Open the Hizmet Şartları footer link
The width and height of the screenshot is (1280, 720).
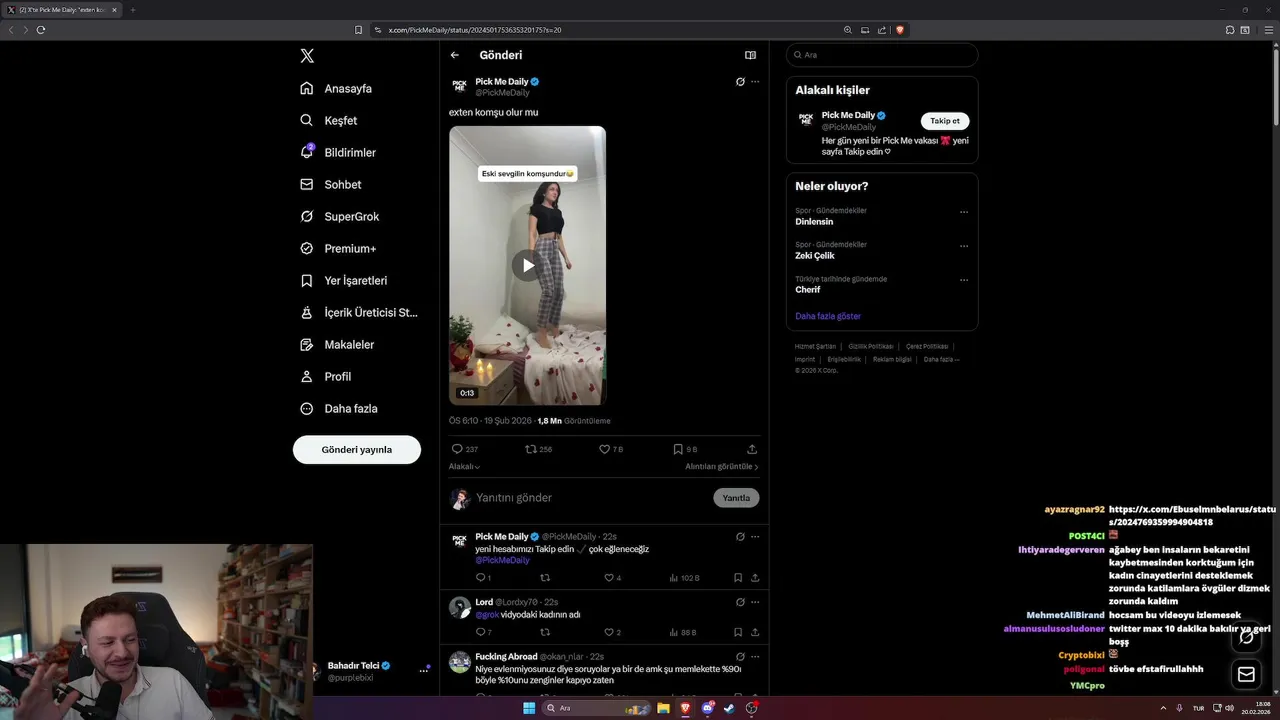pyautogui.click(x=815, y=346)
